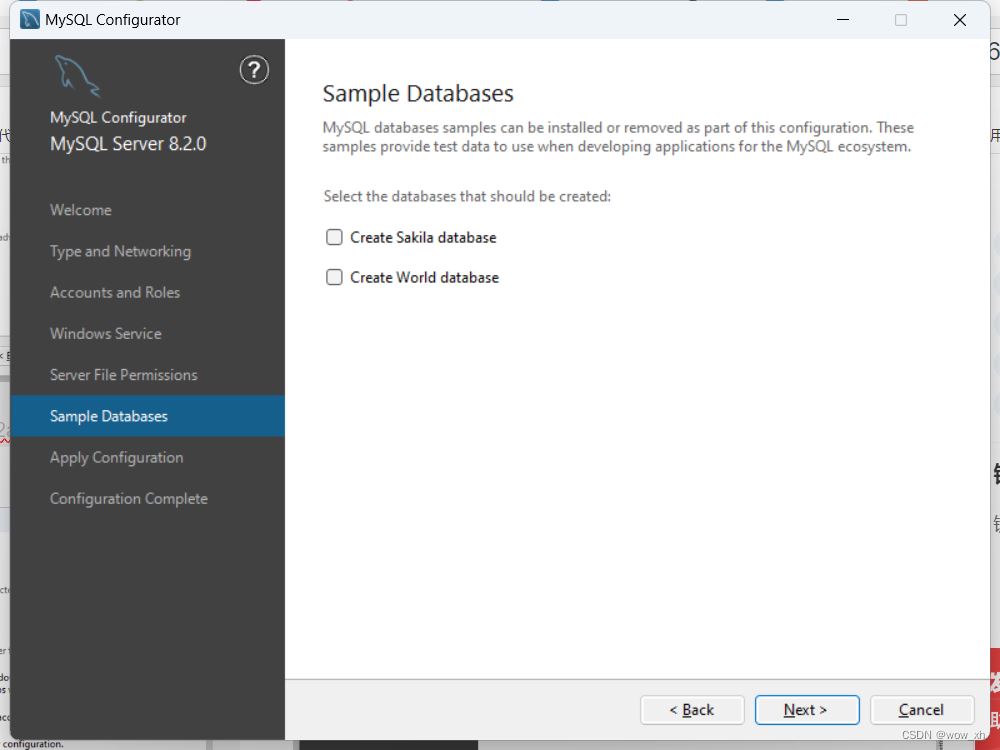Open Configuration Complete step
Image resolution: width=1000 pixels, height=750 pixels.
(x=129, y=499)
